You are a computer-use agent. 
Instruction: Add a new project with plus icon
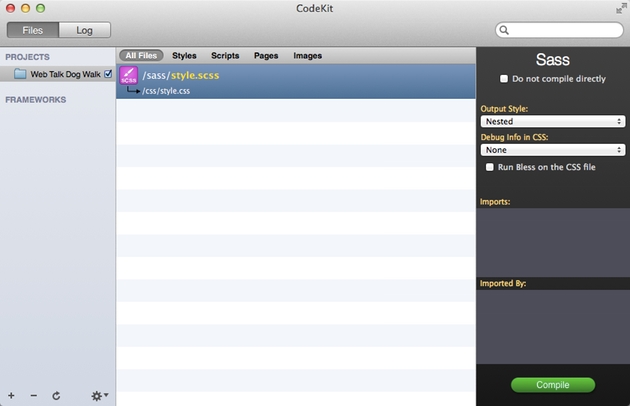11,396
